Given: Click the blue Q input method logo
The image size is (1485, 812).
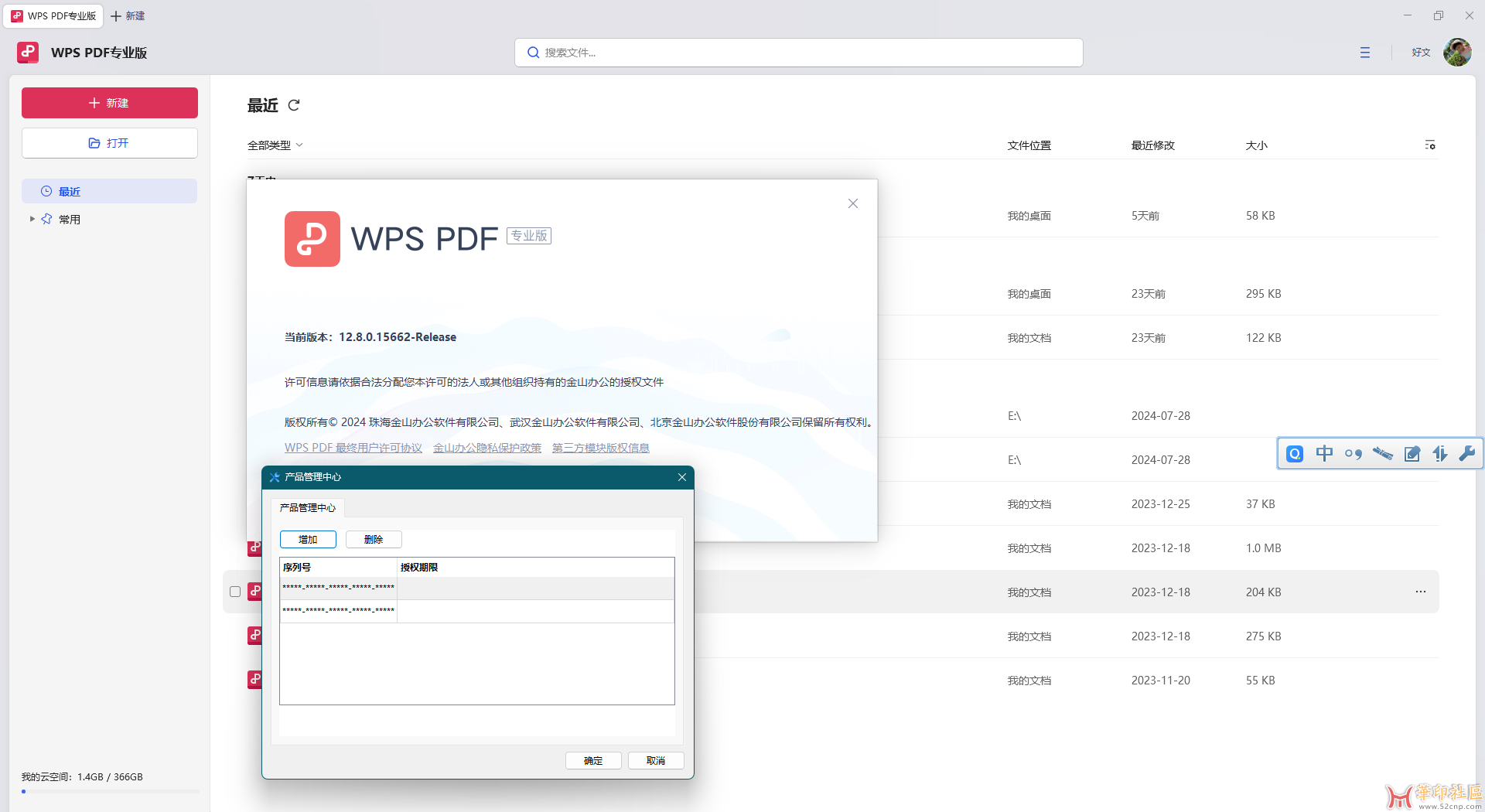Looking at the screenshot, I should (1295, 454).
